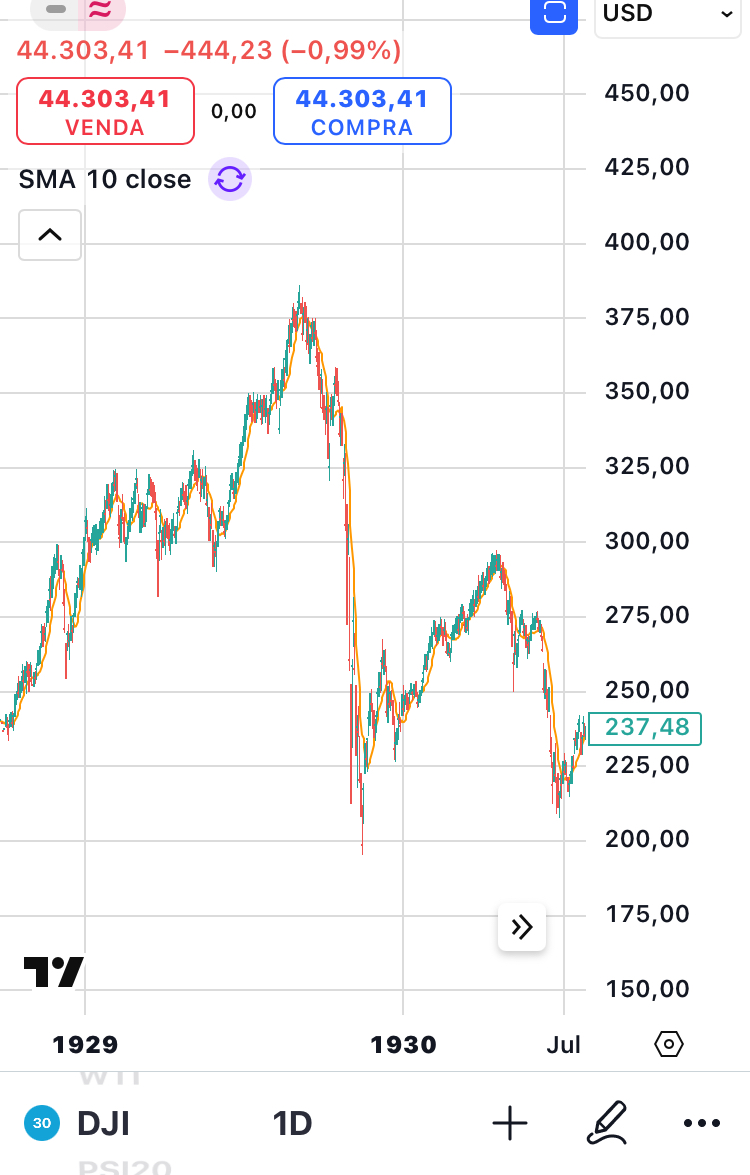The height and width of the screenshot is (1175, 750).
Task: Open the DJI symbol search
Action: tap(103, 1124)
